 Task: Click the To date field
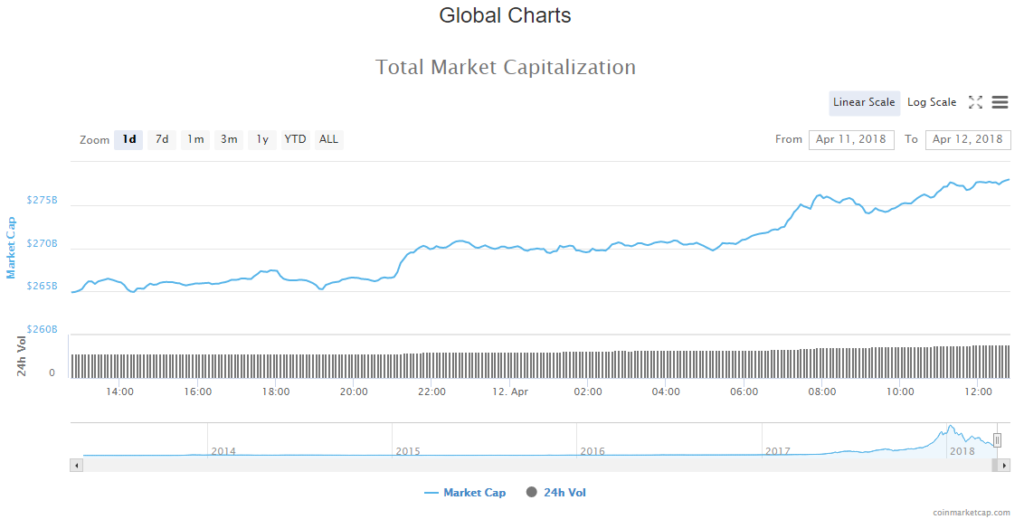(x=967, y=140)
